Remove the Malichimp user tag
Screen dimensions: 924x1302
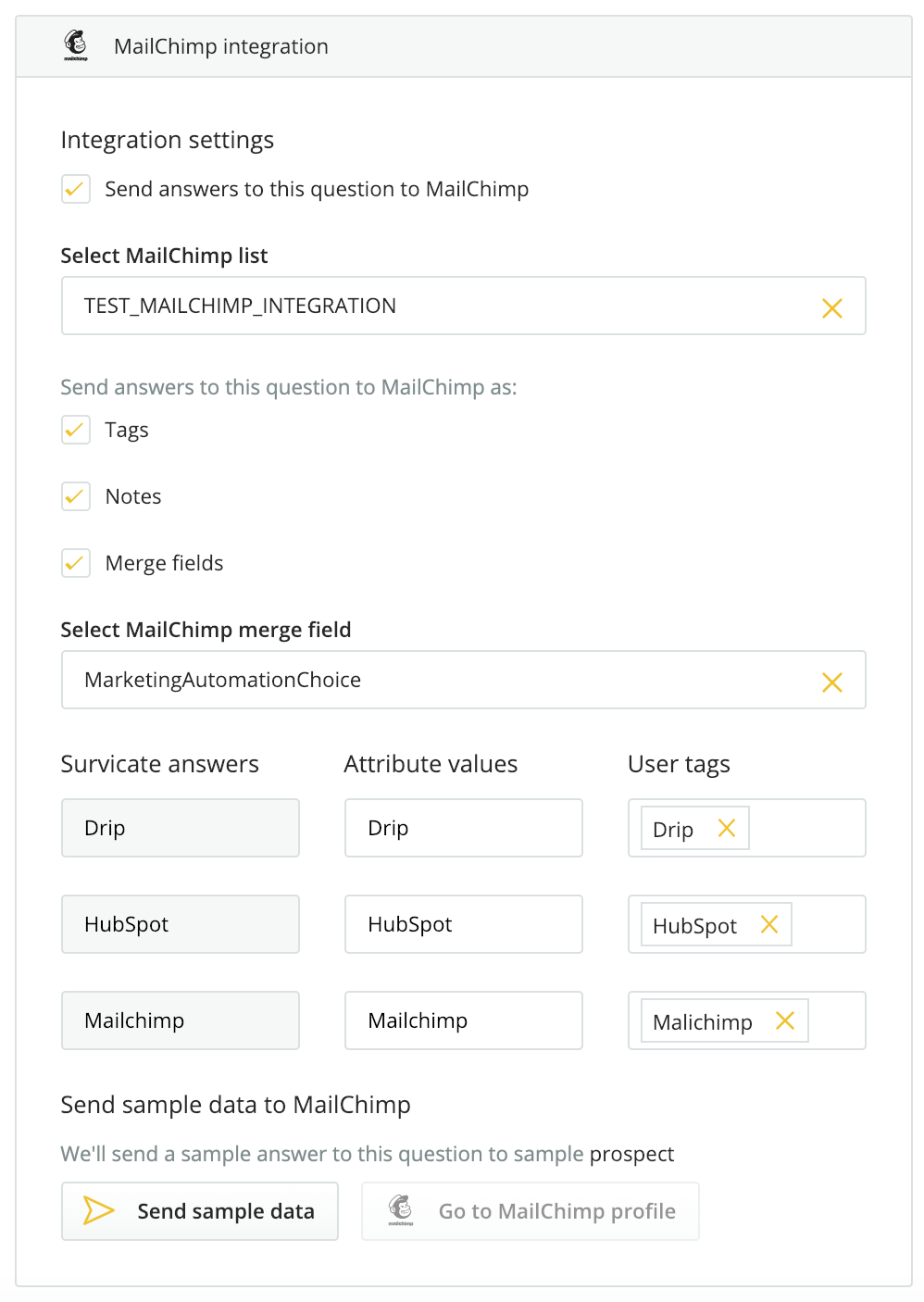pyautogui.click(x=785, y=1020)
